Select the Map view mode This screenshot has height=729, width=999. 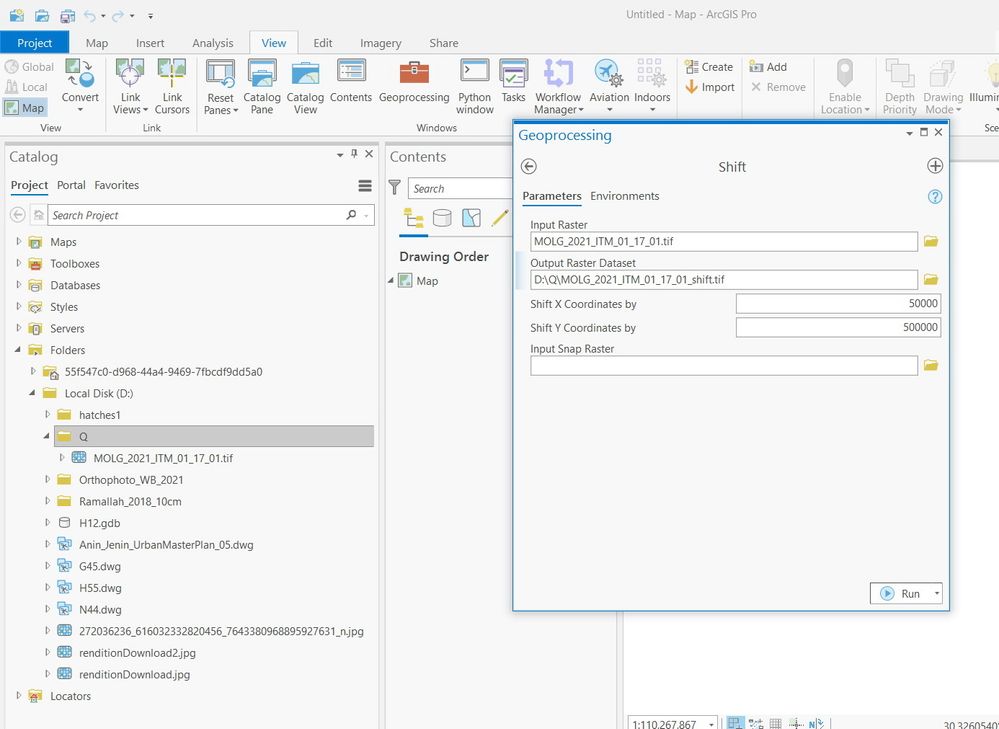point(25,108)
